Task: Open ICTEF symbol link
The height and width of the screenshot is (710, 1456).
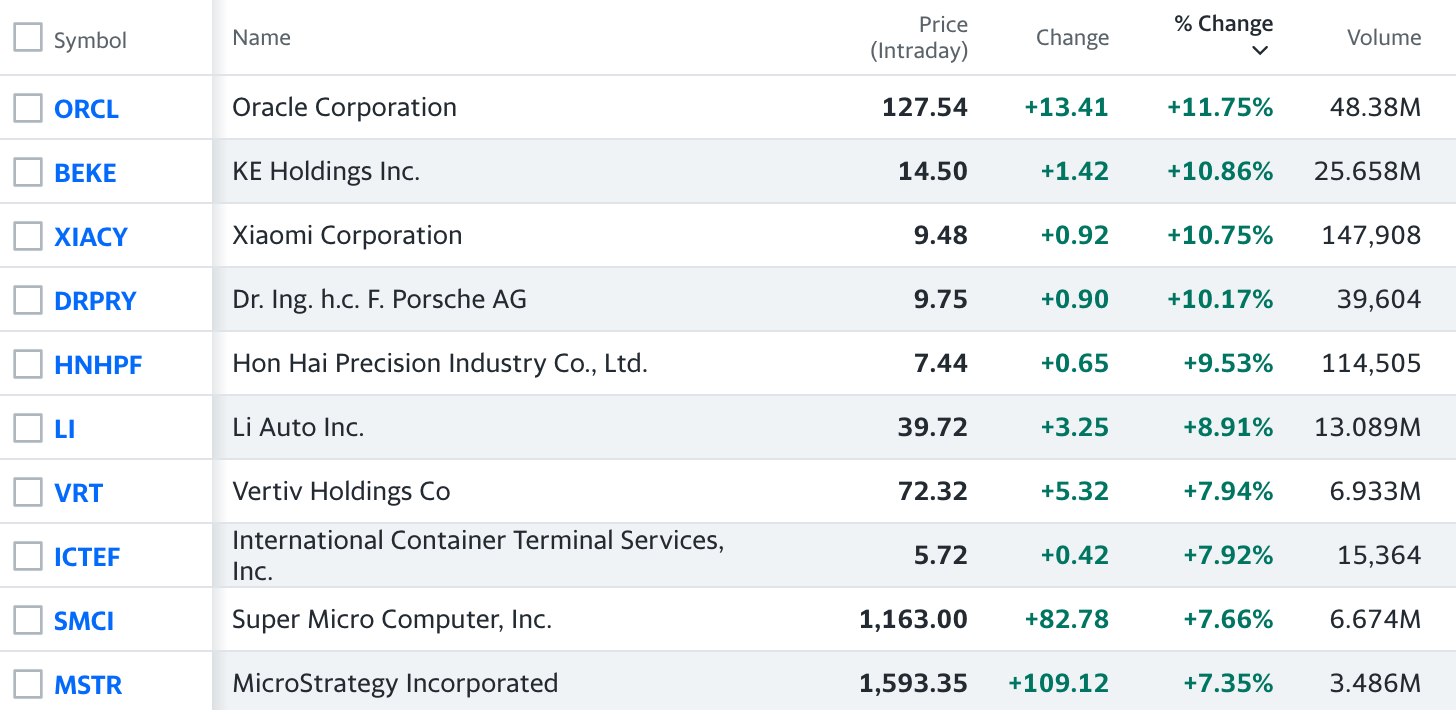Action: (x=87, y=557)
